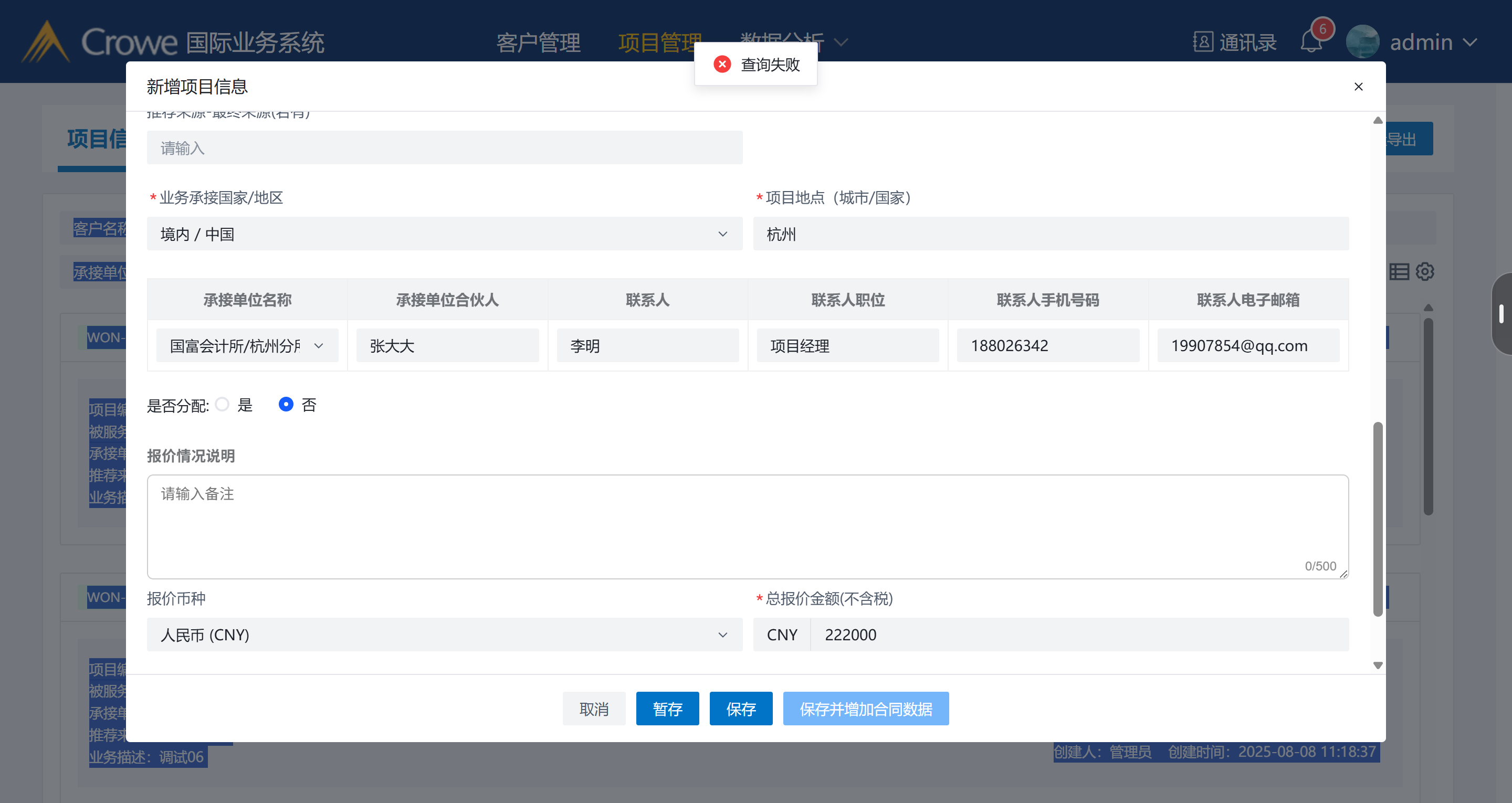This screenshot has height=803, width=1512.
Task: Select 是 for 是否分配
Action: tap(223, 405)
